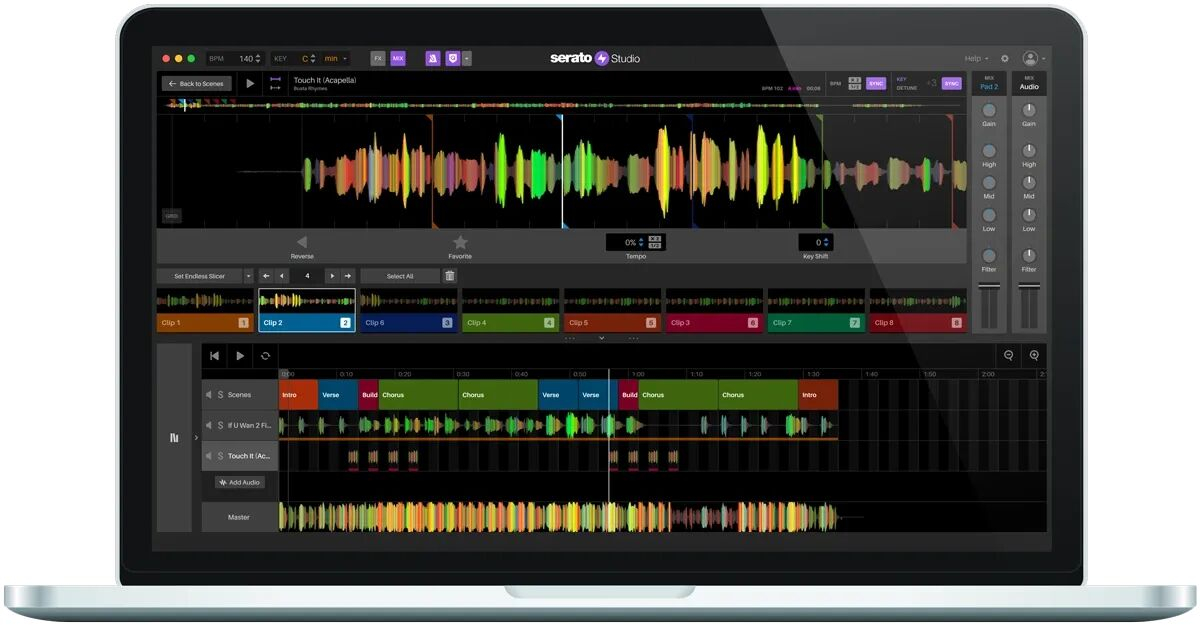1200x625 pixels.
Task: Open the key scale min dropdown
Action: point(334,59)
